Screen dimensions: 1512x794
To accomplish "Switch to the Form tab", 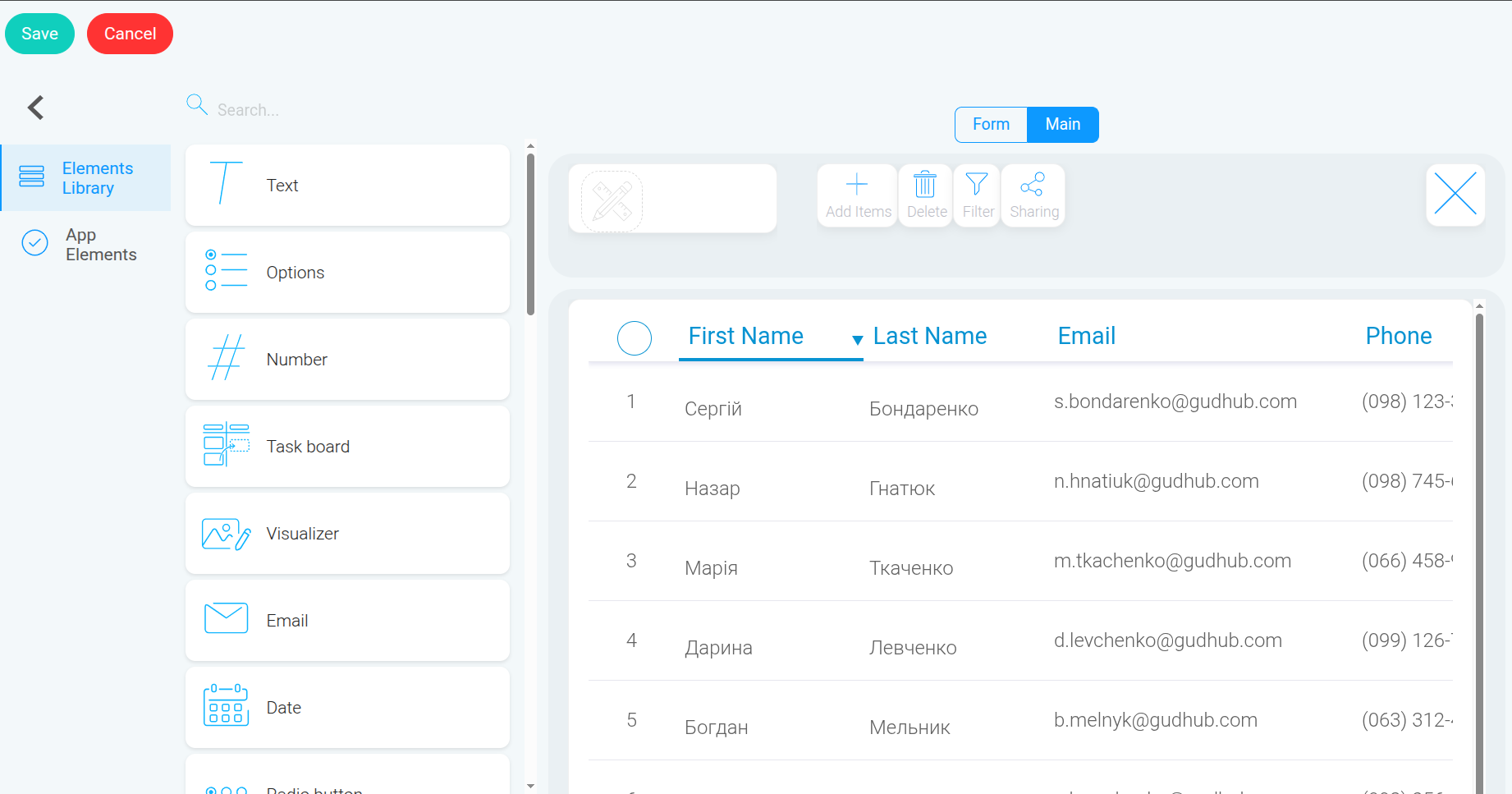I will tap(991, 124).
